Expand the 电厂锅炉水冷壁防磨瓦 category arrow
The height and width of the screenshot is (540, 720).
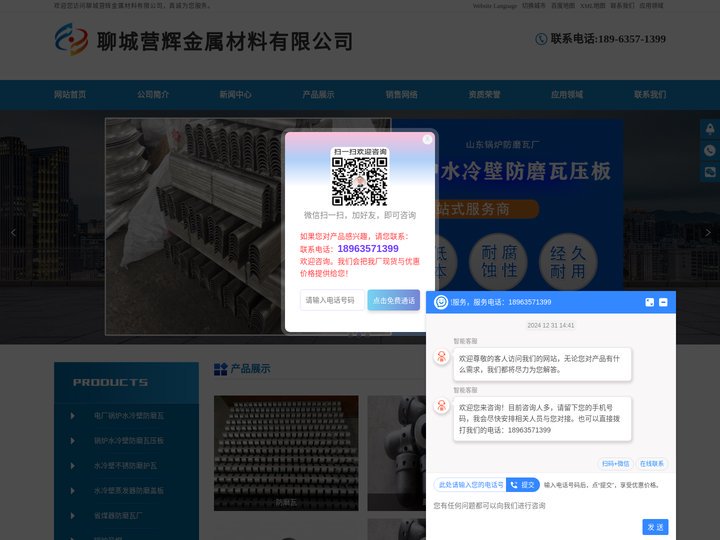click(x=73, y=416)
